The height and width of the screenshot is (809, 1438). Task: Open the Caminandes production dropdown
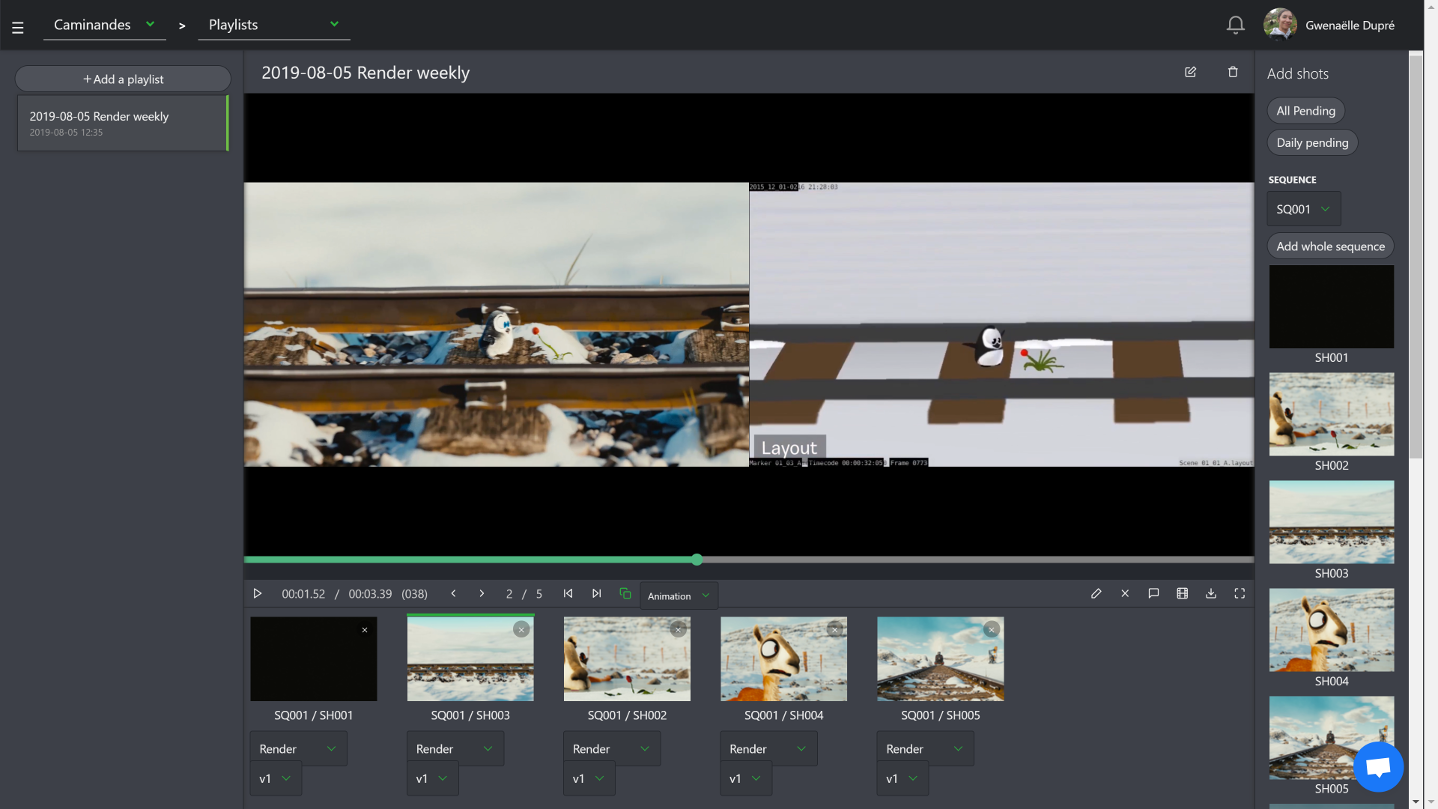click(x=104, y=25)
